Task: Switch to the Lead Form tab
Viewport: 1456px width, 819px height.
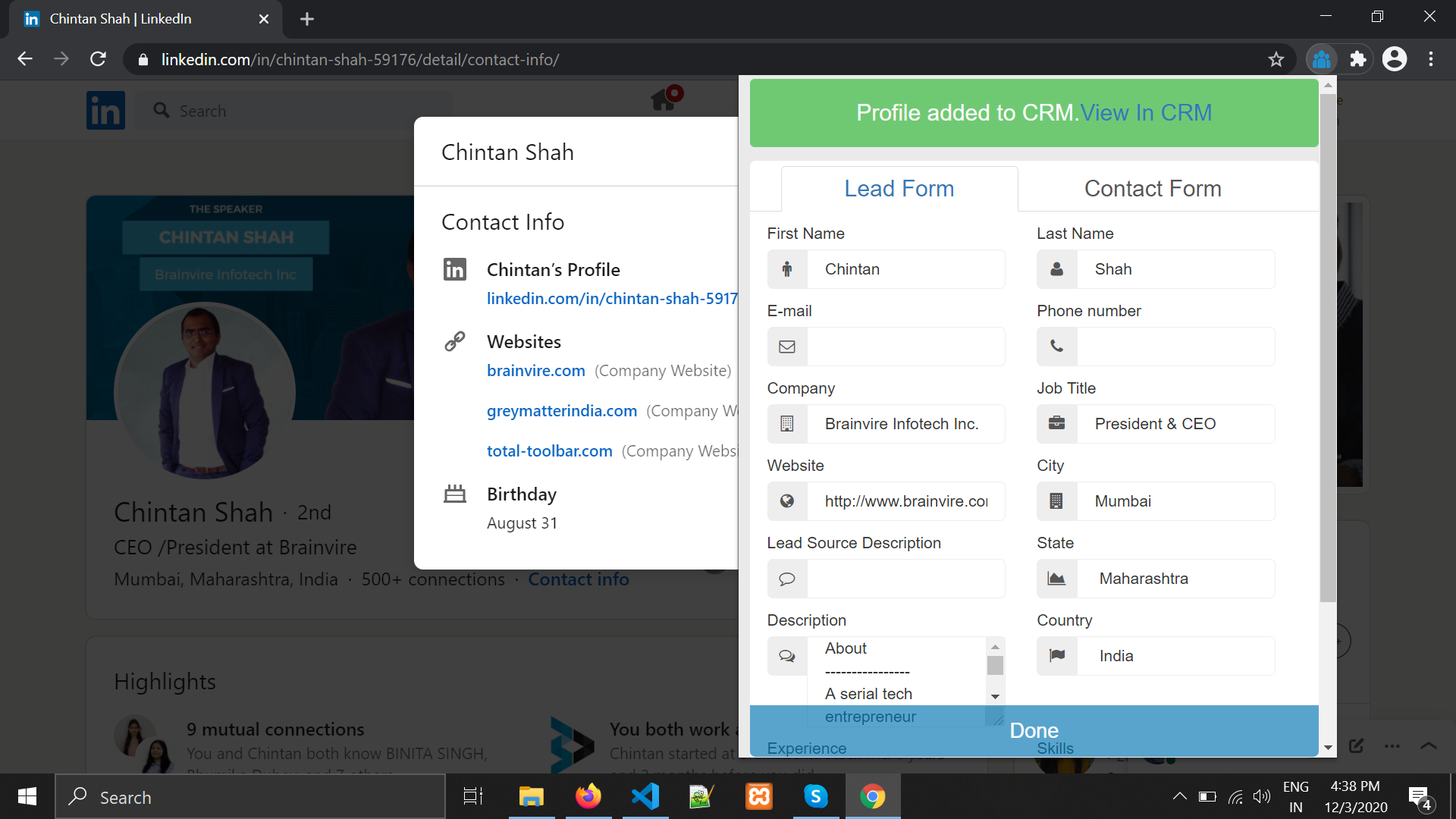Action: pos(899,188)
